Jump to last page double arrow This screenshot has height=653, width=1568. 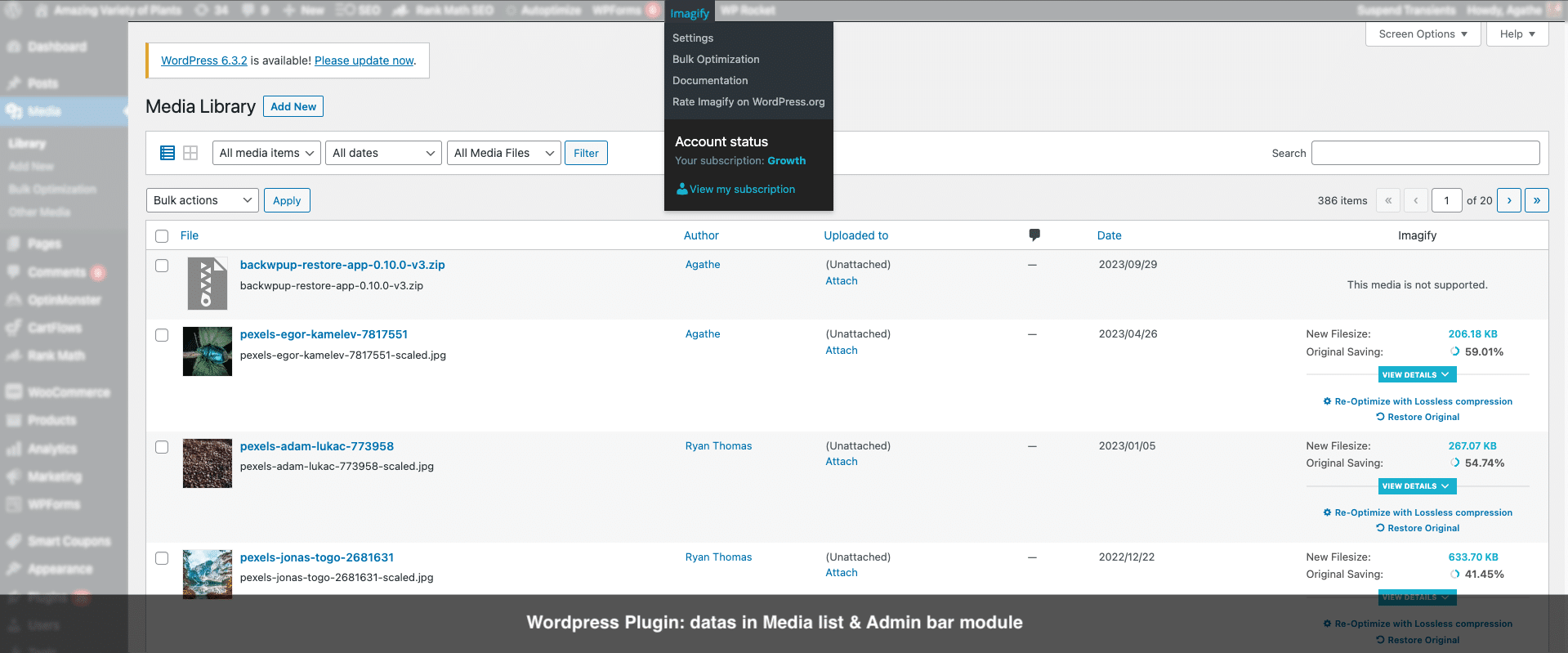[1537, 200]
